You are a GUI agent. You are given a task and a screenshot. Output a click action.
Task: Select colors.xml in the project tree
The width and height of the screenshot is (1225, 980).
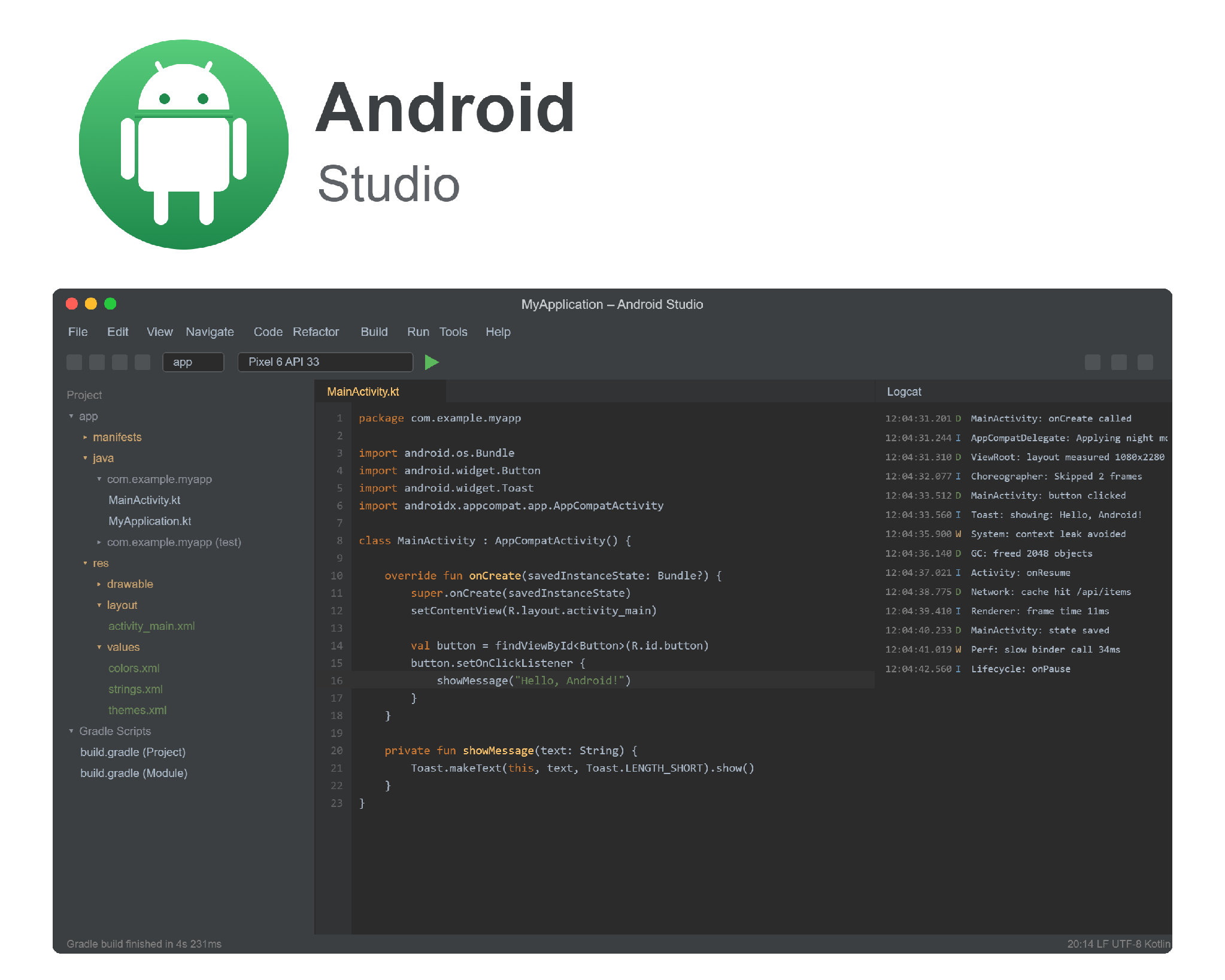(x=134, y=668)
